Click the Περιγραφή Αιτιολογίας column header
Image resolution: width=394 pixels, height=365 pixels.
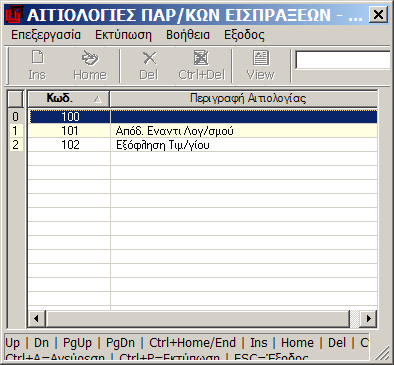244,99
